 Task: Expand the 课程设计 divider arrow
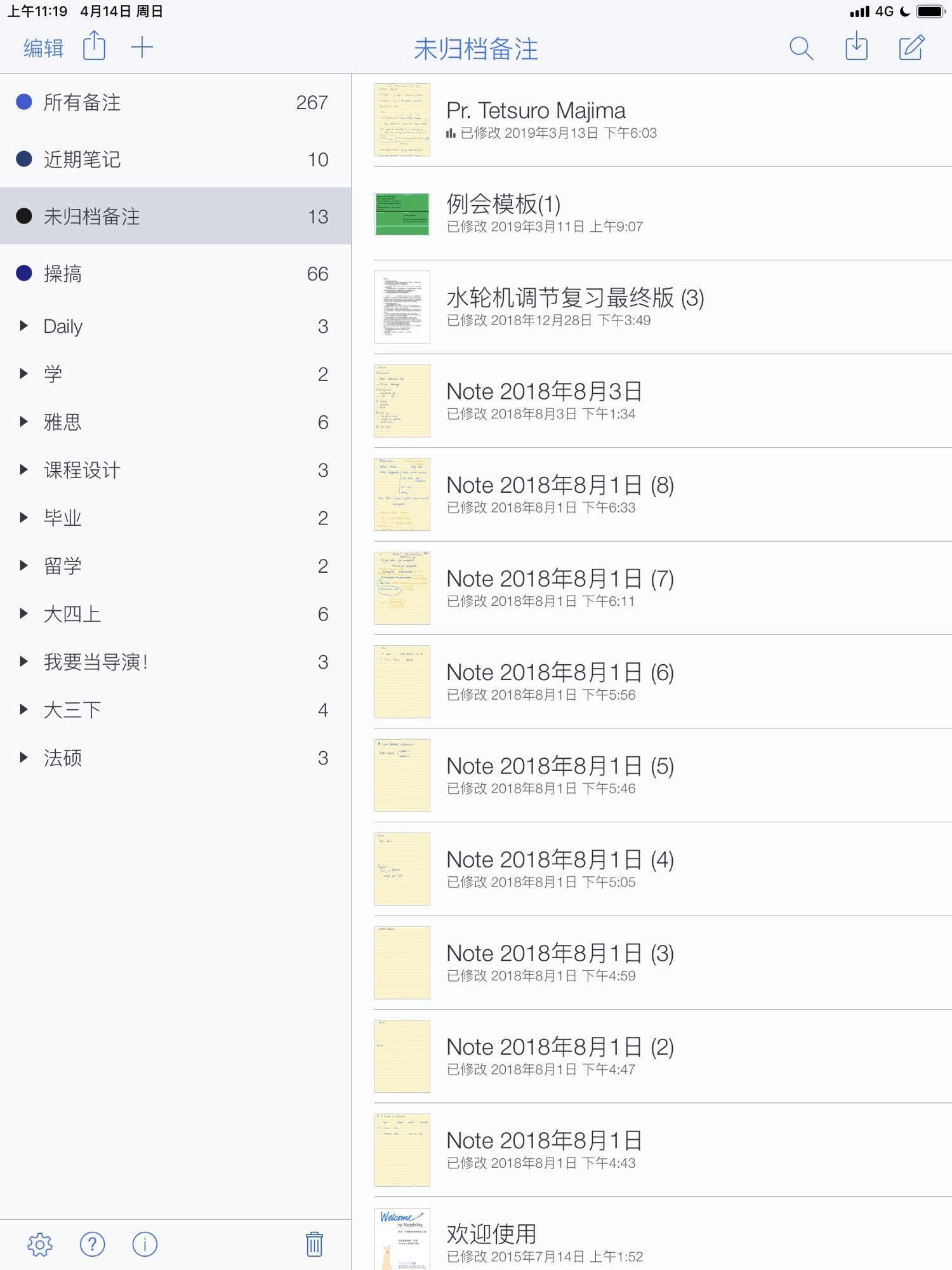point(23,470)
